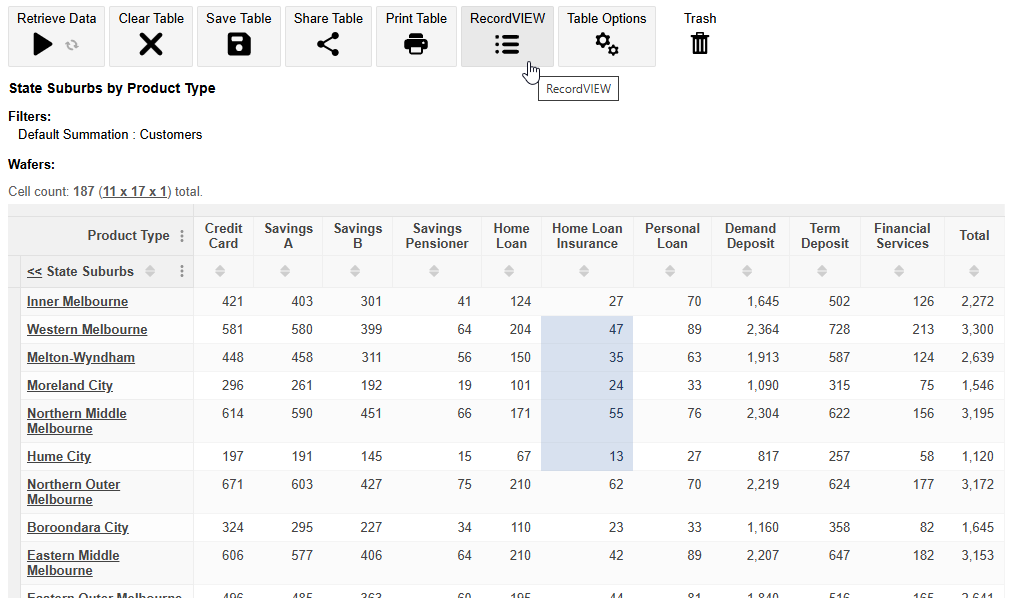Open Share Table via the share icon

[327, 43]
